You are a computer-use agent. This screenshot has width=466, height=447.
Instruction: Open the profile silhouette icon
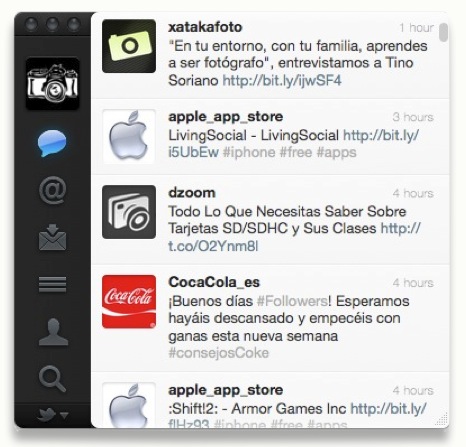(53, 332)
